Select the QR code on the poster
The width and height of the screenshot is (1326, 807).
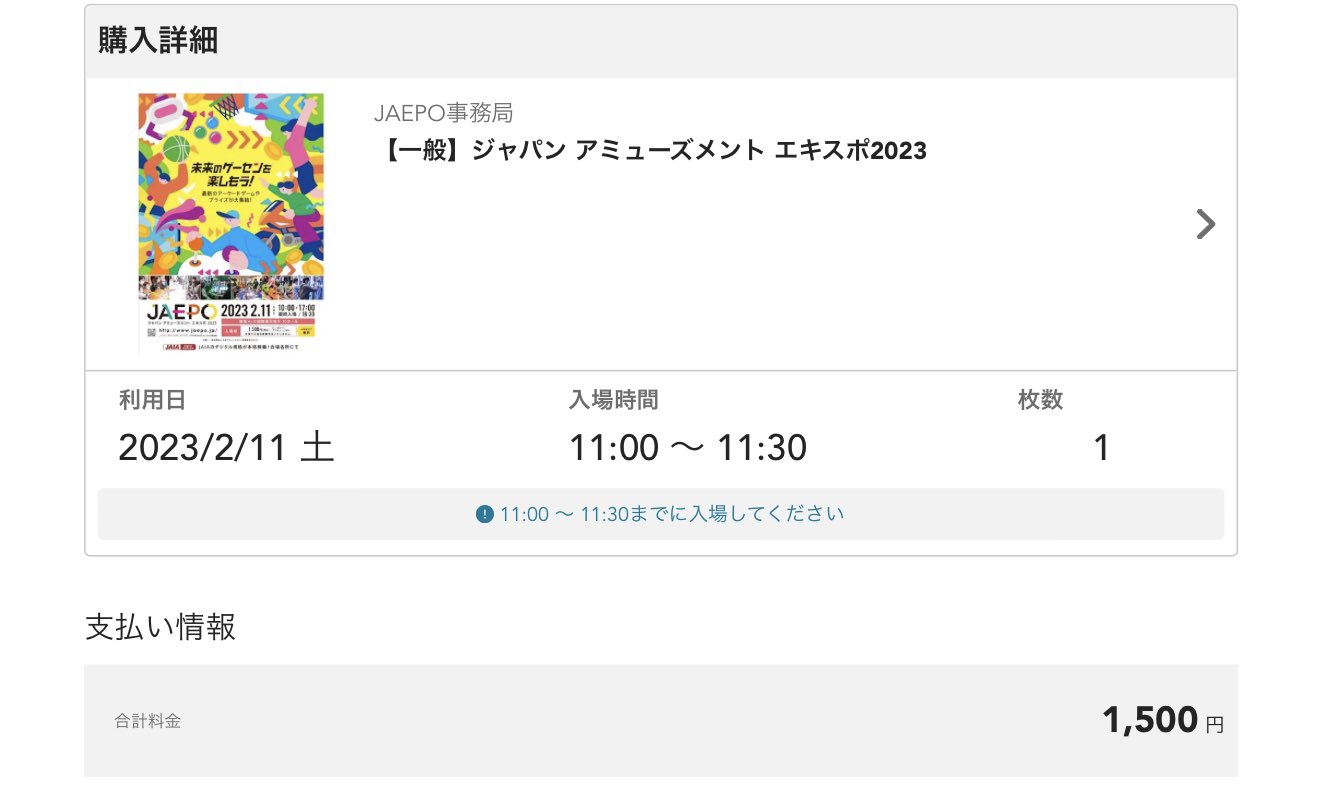point(150,331)
